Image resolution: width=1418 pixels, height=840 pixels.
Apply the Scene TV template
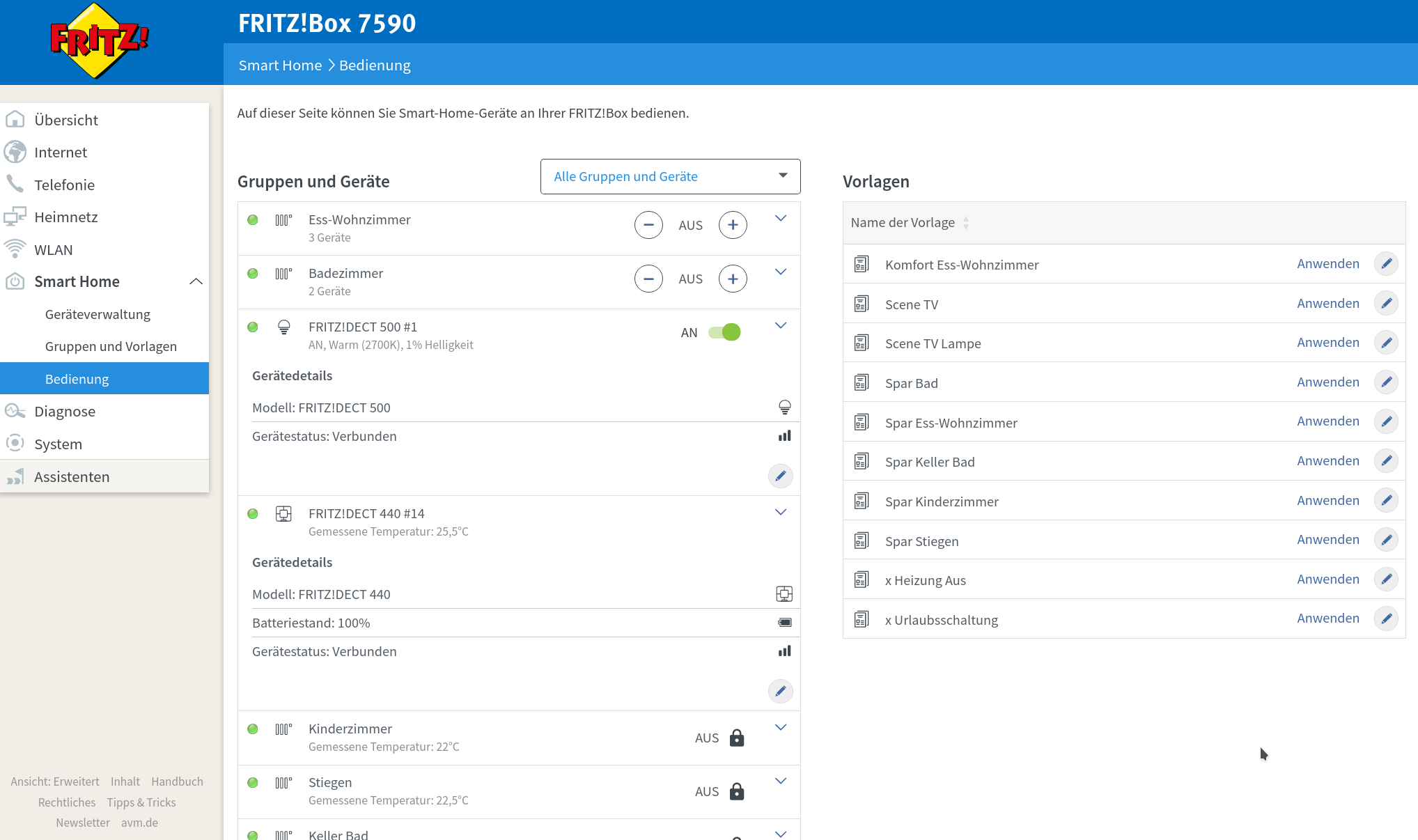[1327, 304]
